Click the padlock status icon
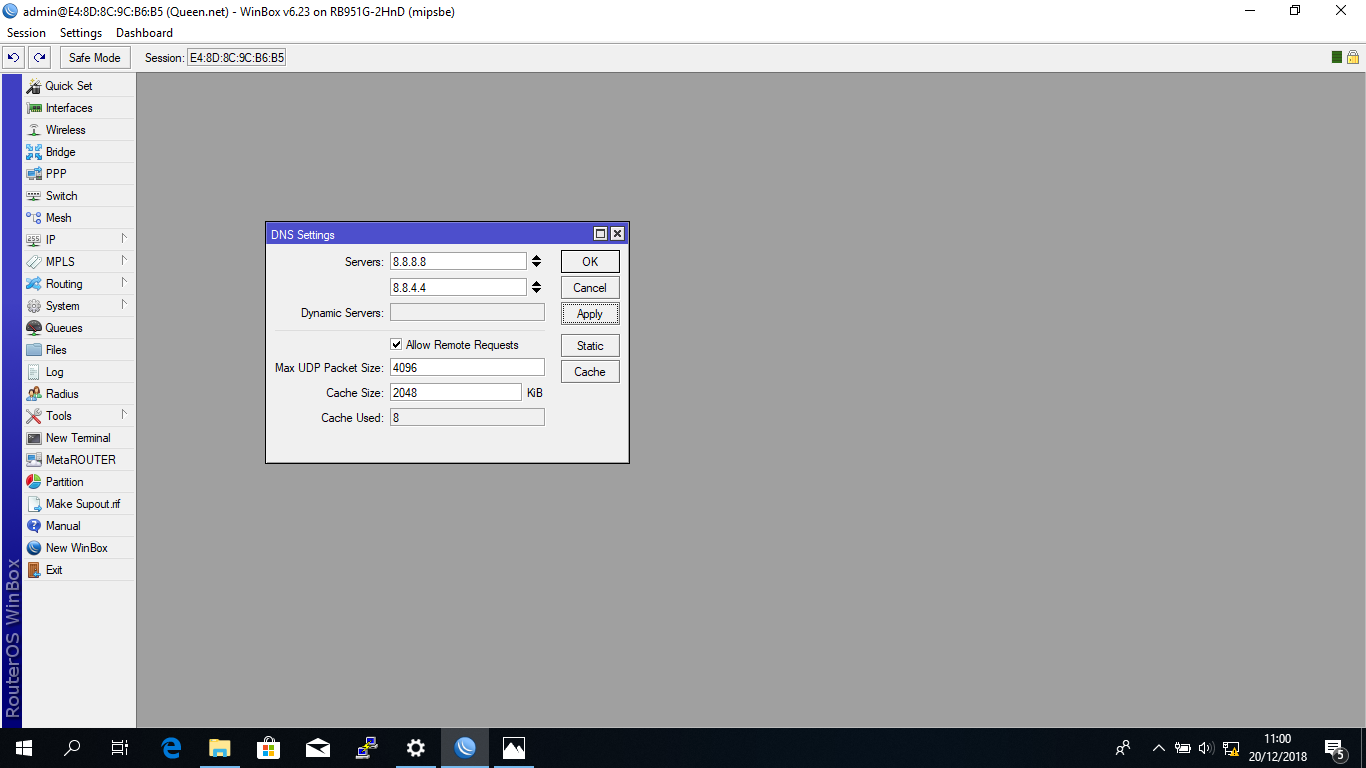Screen dimensions: 1366x768 tap(1352, 57)
